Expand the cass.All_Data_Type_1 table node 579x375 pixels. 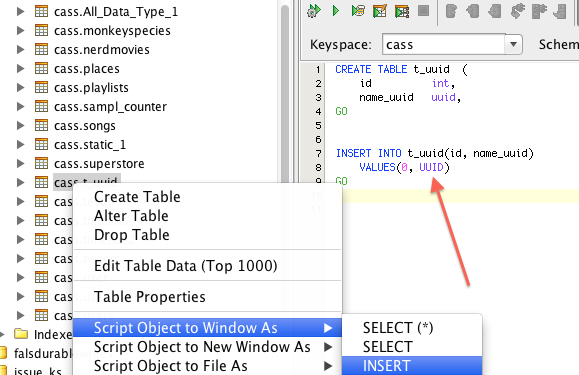[x=21, y=11]
